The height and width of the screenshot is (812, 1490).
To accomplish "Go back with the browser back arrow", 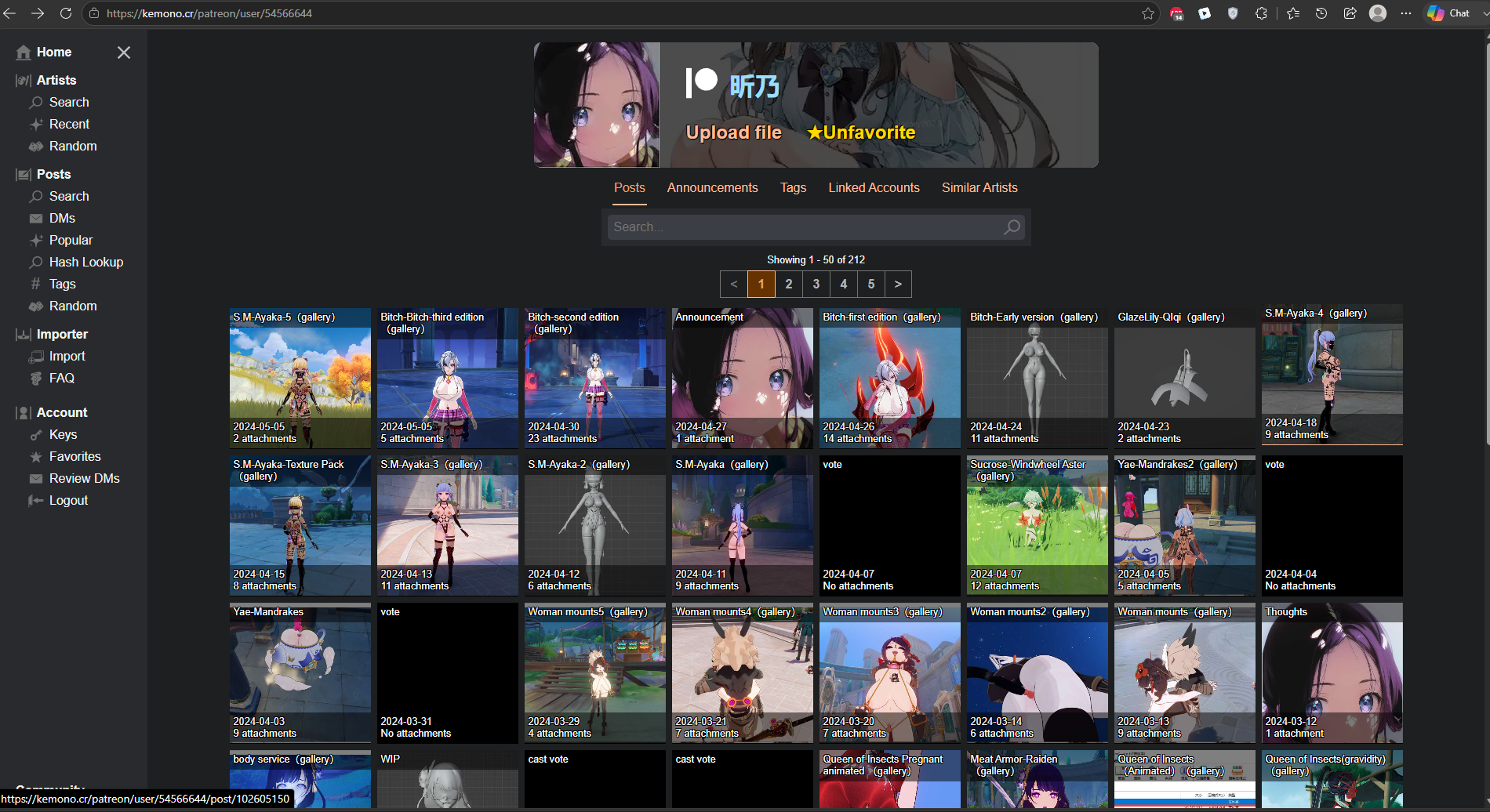I will point(10,13).
